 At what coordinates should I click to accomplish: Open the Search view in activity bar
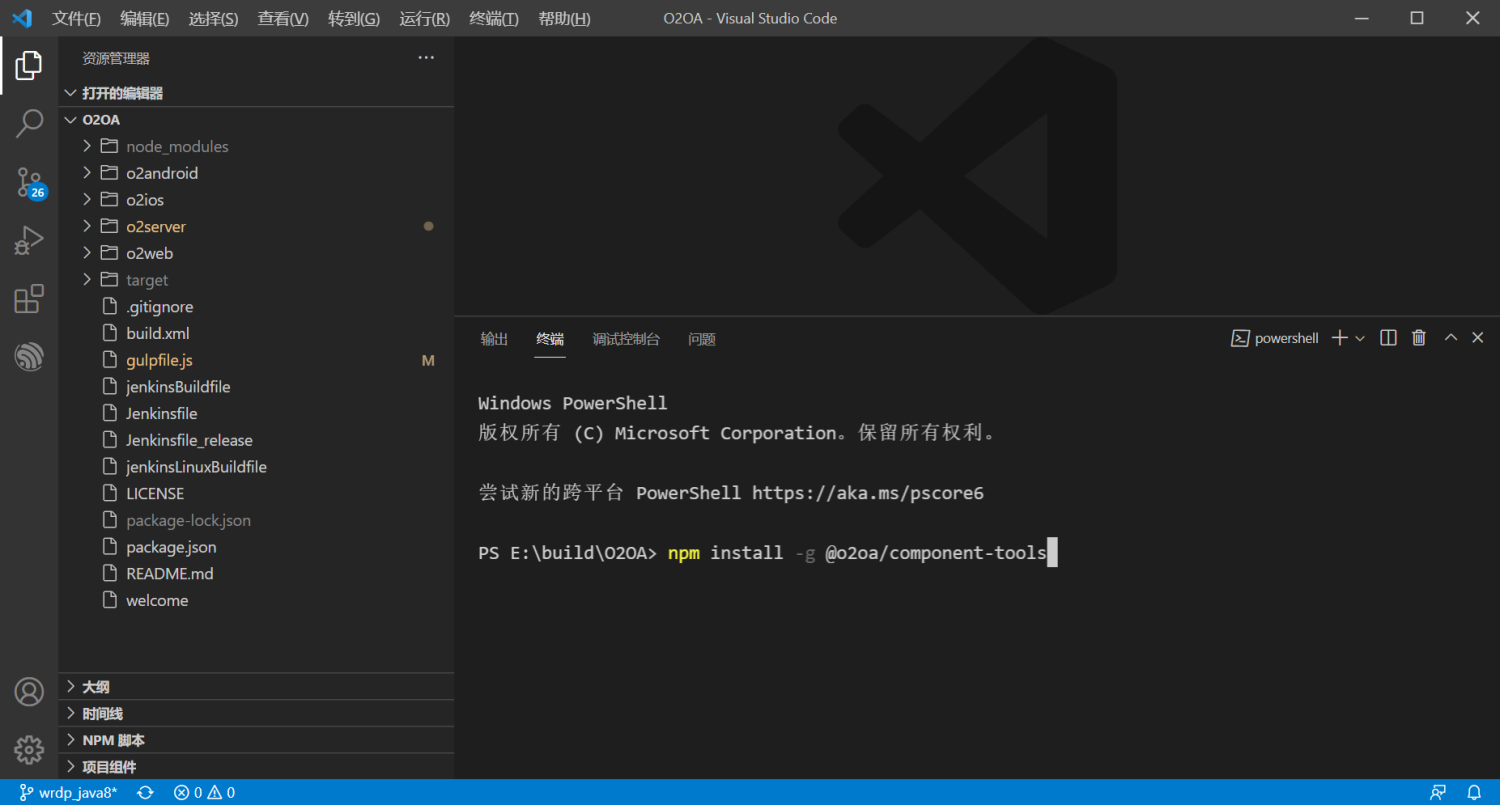29,122
